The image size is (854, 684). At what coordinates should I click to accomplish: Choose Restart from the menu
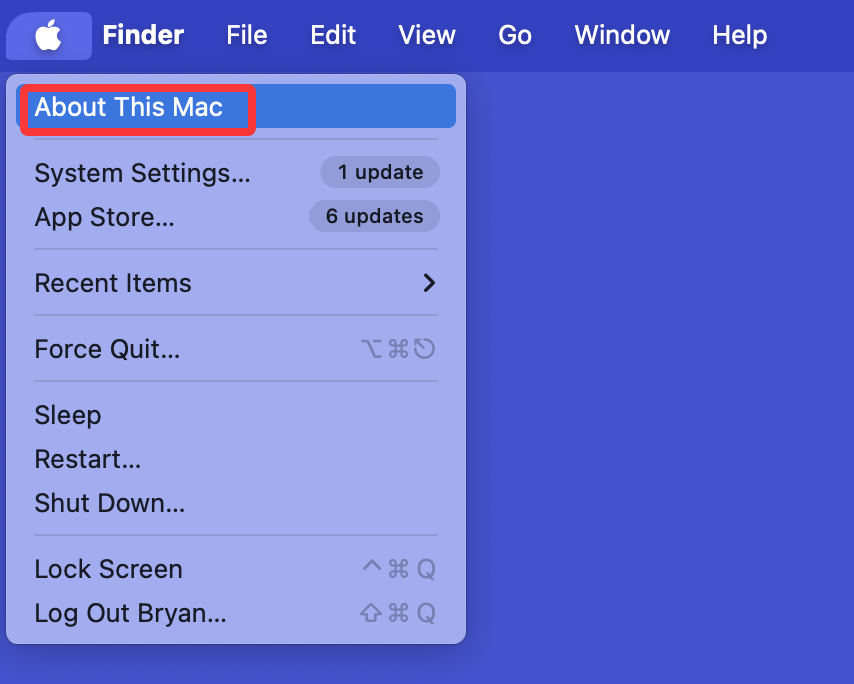(x=87, y=459)
